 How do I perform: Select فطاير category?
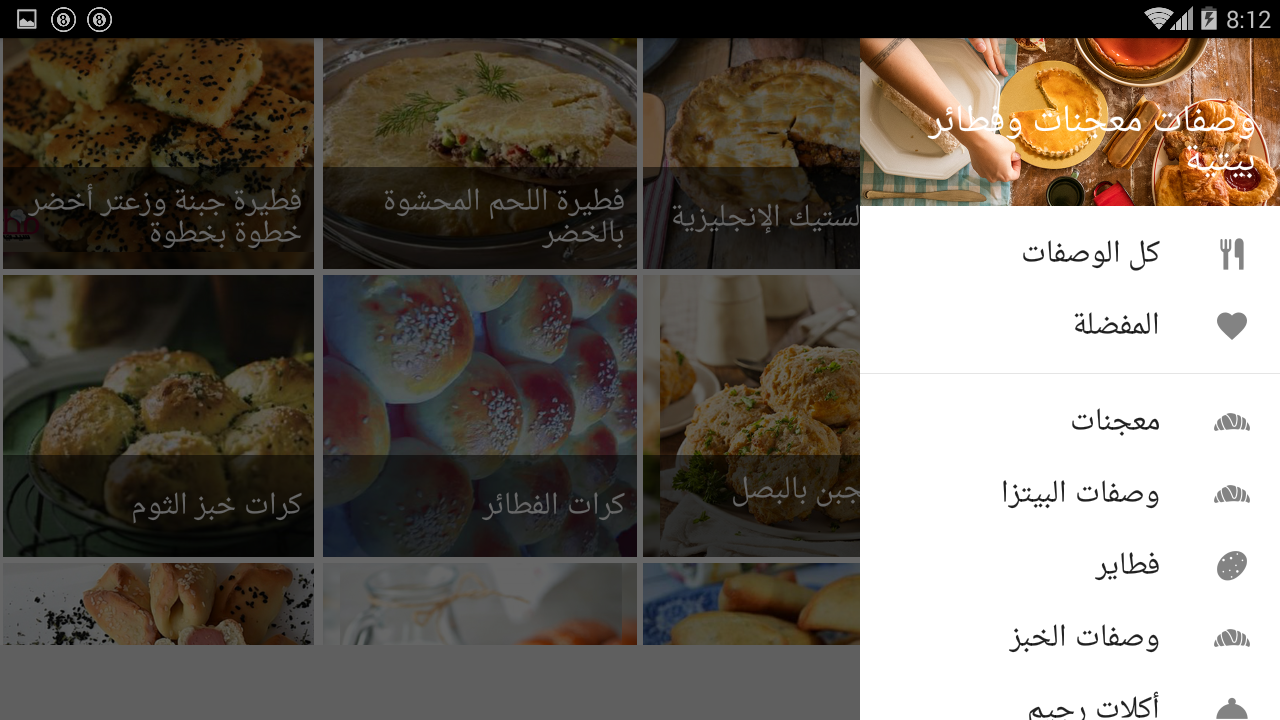[x=1070, y=566]
